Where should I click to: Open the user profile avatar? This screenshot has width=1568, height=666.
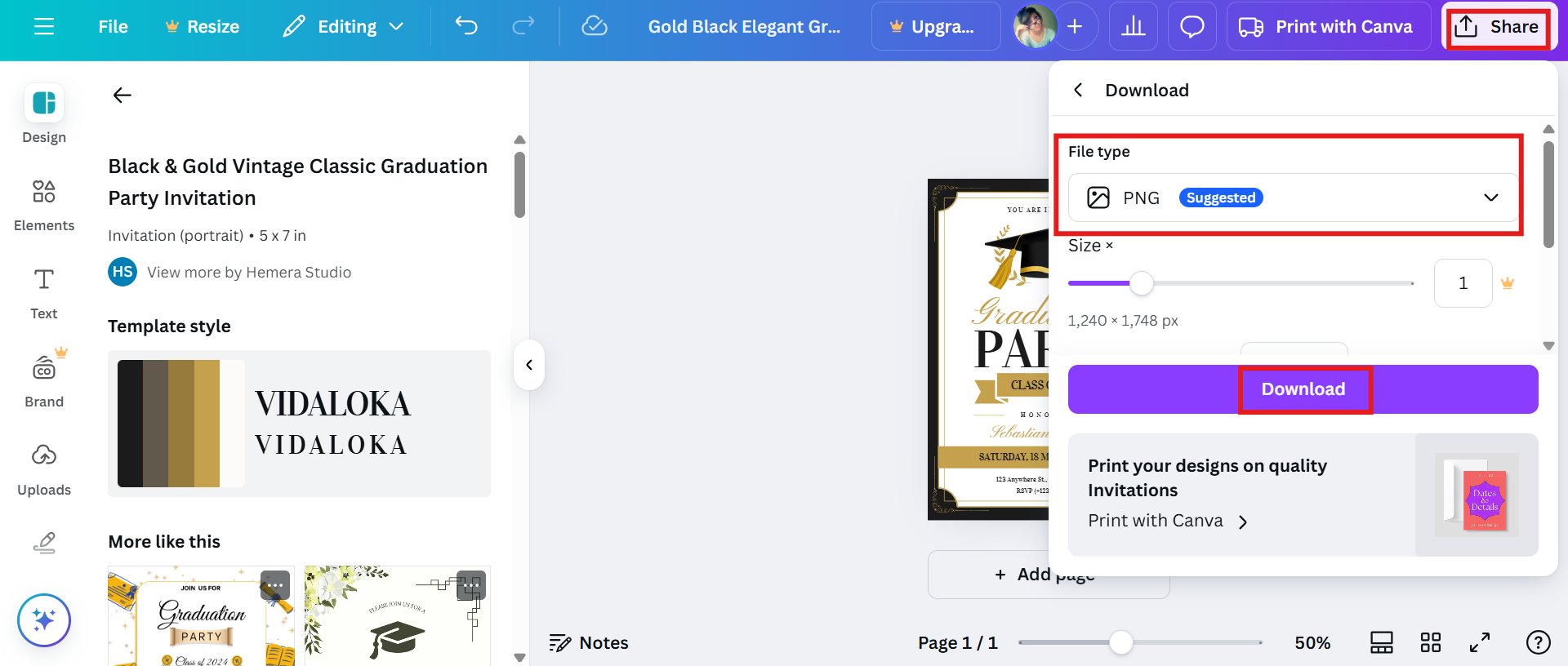point(1035,27)
